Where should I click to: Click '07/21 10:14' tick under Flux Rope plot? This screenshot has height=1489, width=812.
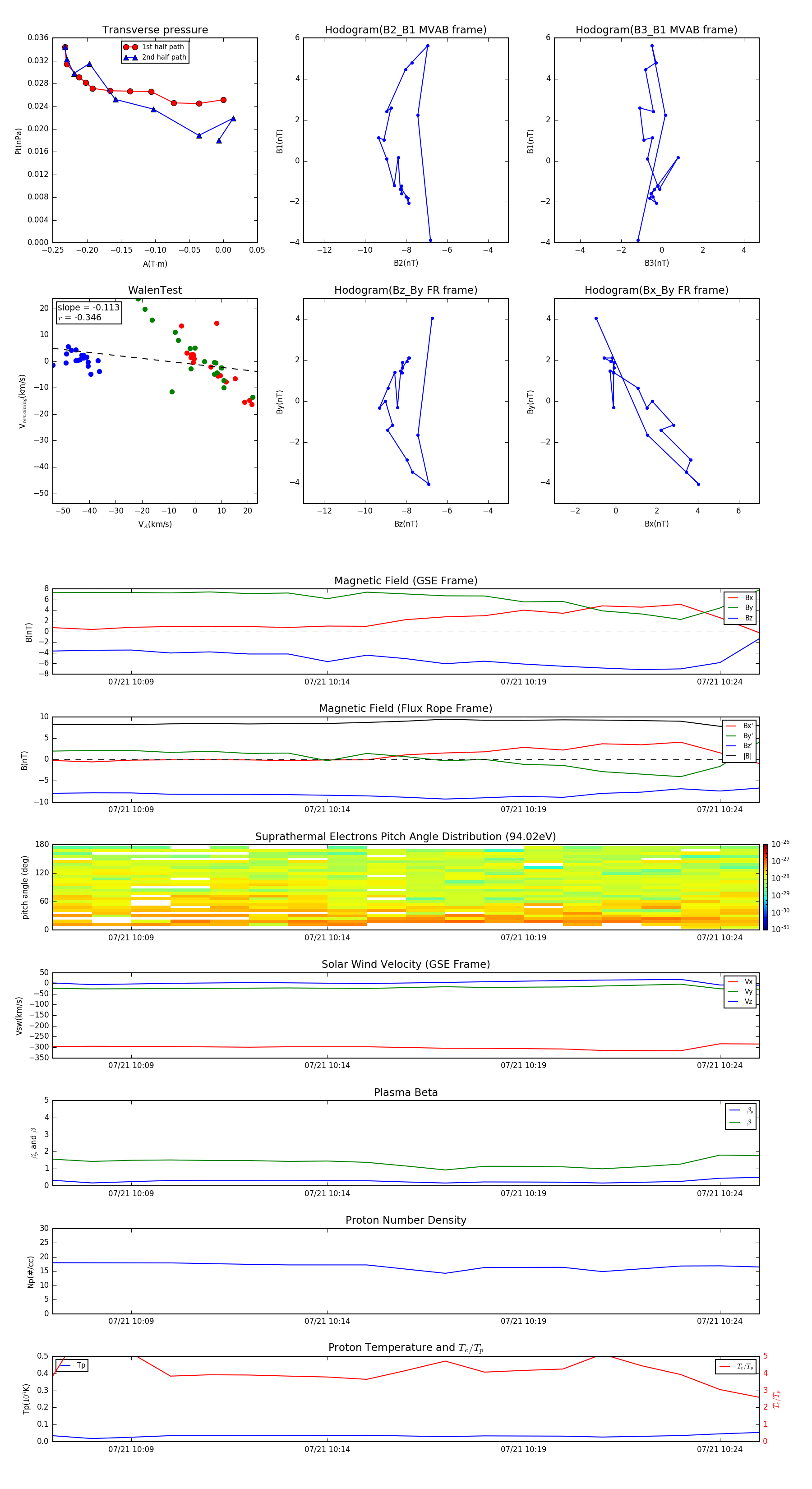tap(327, 810)
